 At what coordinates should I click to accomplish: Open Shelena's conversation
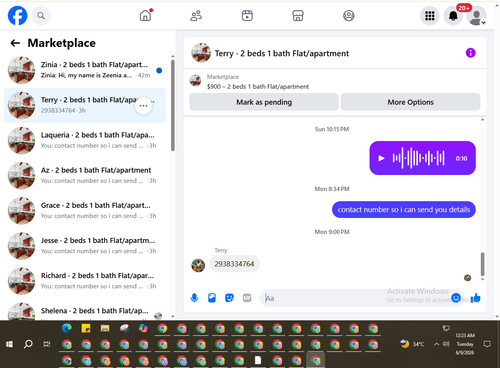pos(85,311)
